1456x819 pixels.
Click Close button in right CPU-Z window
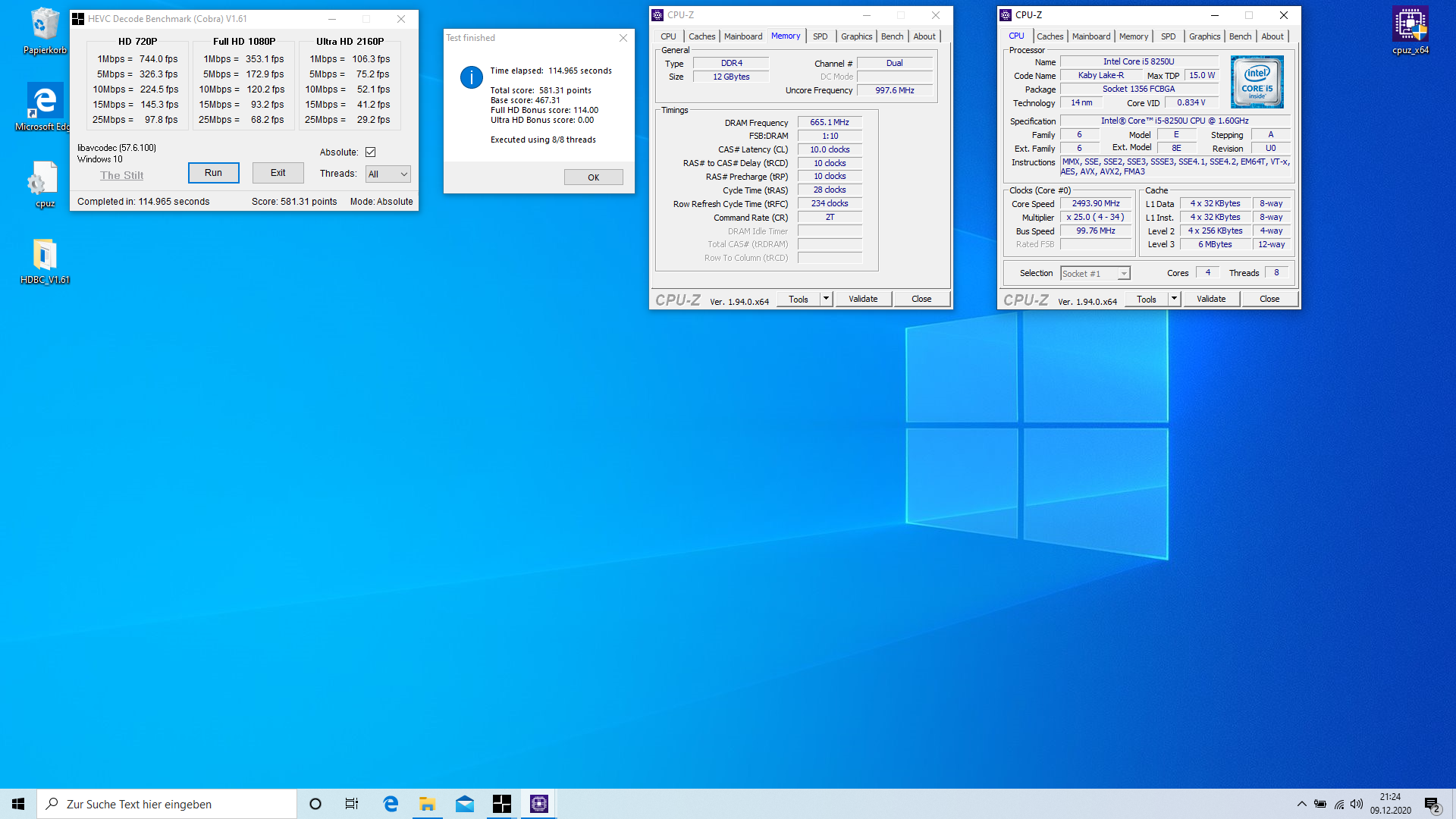[x=1269, y=299]
